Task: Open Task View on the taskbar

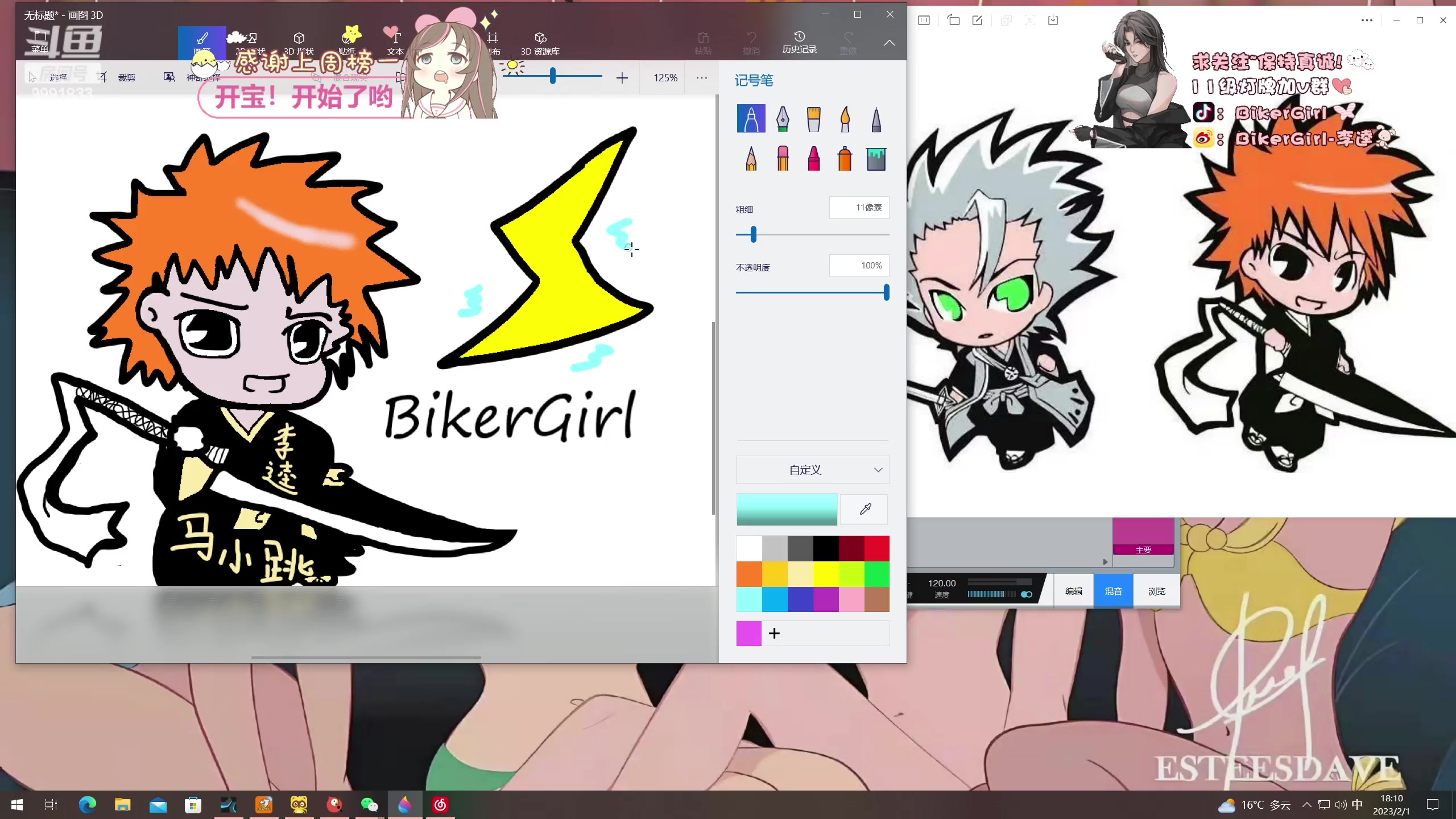Action: pyautogui.click(x=51, y=805)
